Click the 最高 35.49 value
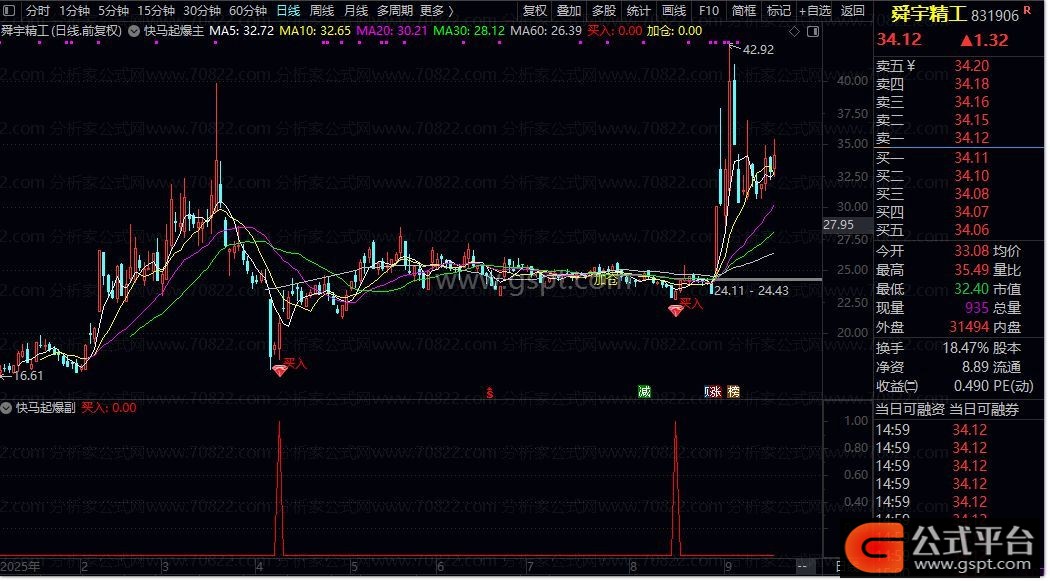Screen dimensions: 1050x581 [x=972, y=270]
